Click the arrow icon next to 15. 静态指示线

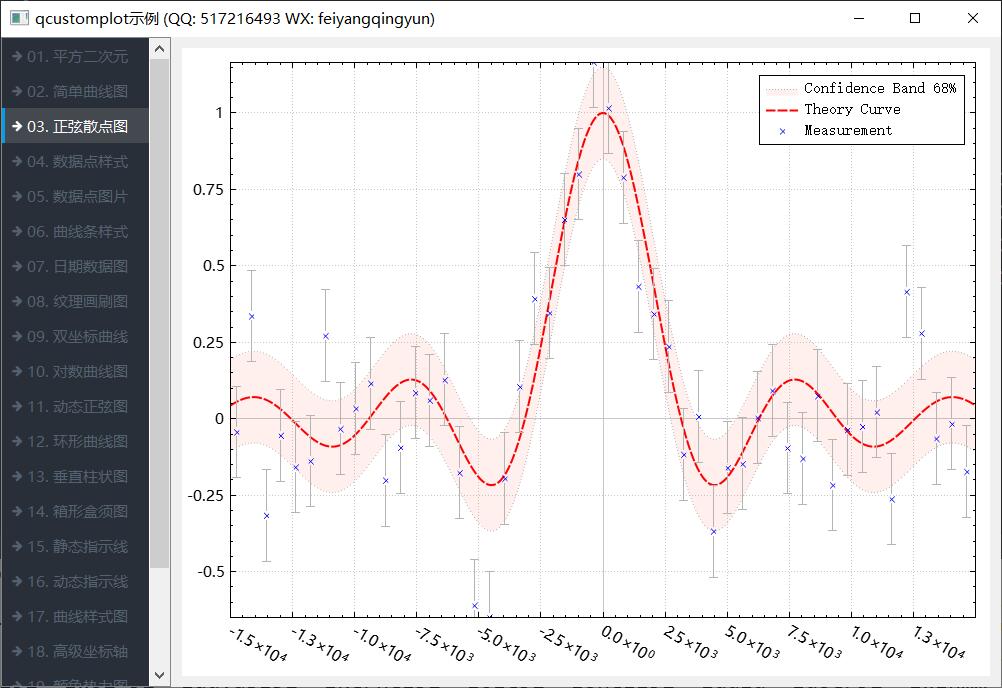click(17, 547)
